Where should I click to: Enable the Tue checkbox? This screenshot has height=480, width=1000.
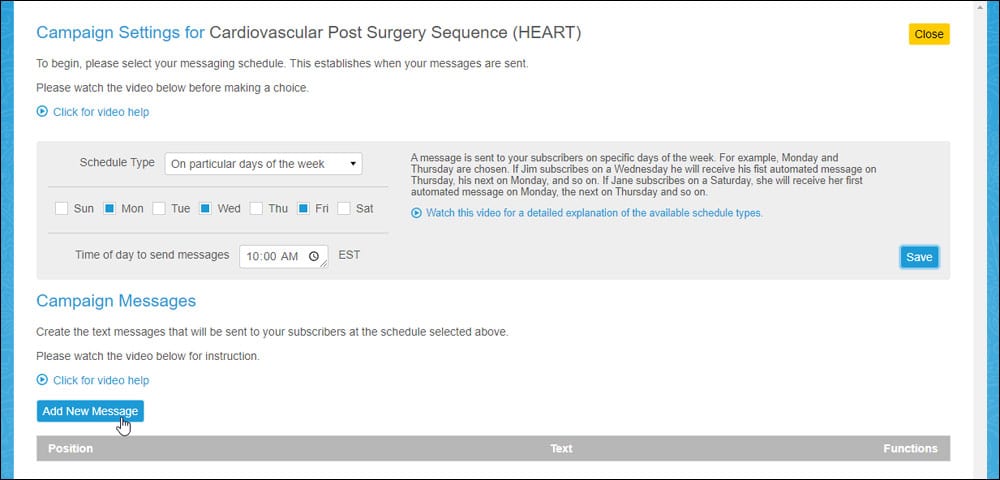[x=159, y=208]
